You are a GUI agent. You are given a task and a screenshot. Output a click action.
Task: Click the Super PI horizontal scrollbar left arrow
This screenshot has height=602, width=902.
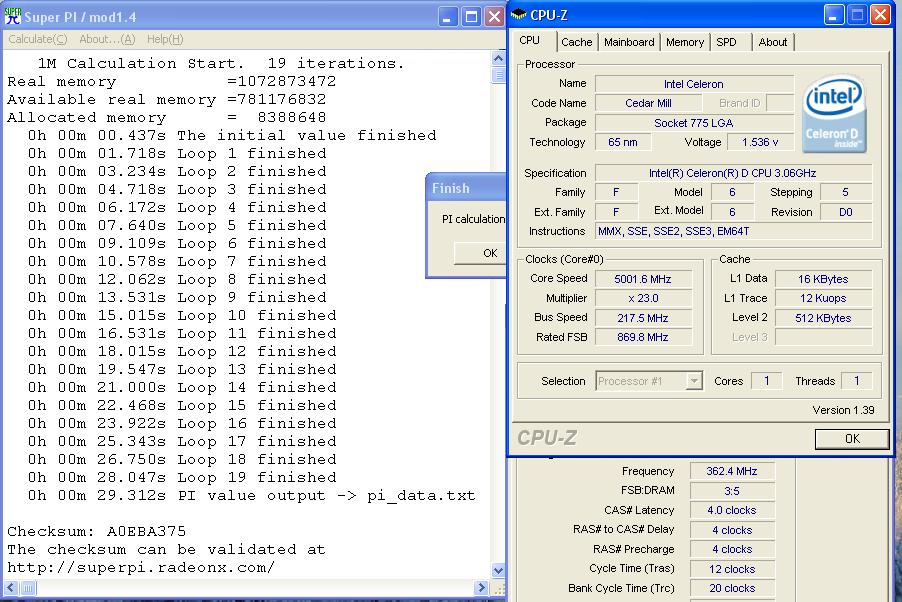point(11,588)
